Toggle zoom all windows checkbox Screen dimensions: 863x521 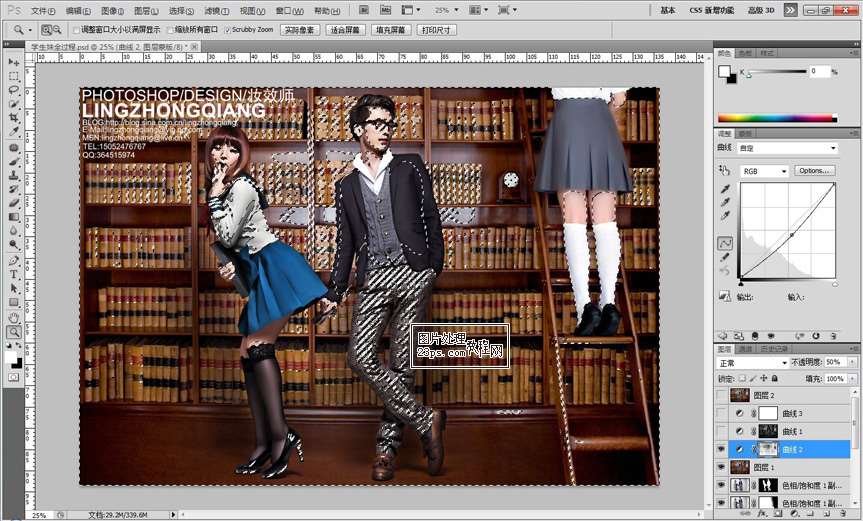point(170,30)
